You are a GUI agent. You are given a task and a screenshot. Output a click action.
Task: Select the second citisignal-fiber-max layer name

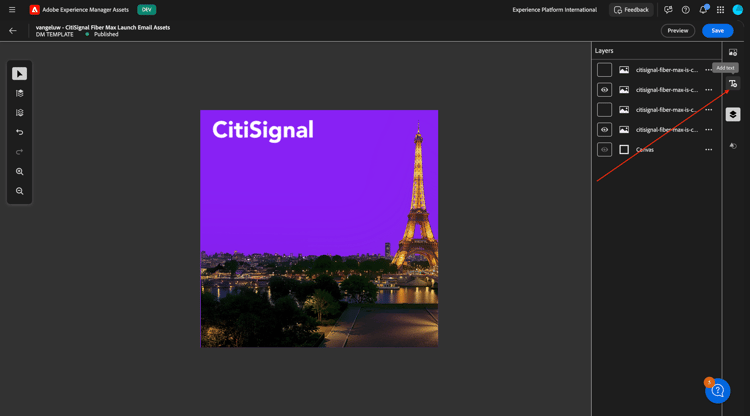pos(667,90)
